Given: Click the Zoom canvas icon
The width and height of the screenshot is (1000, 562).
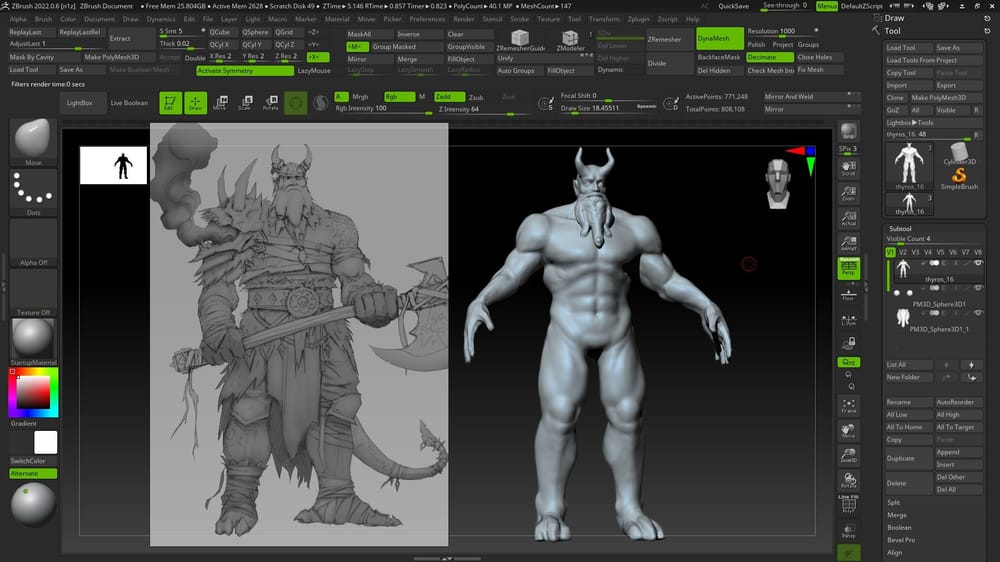Looking at the screenshot, I should 848,193.
